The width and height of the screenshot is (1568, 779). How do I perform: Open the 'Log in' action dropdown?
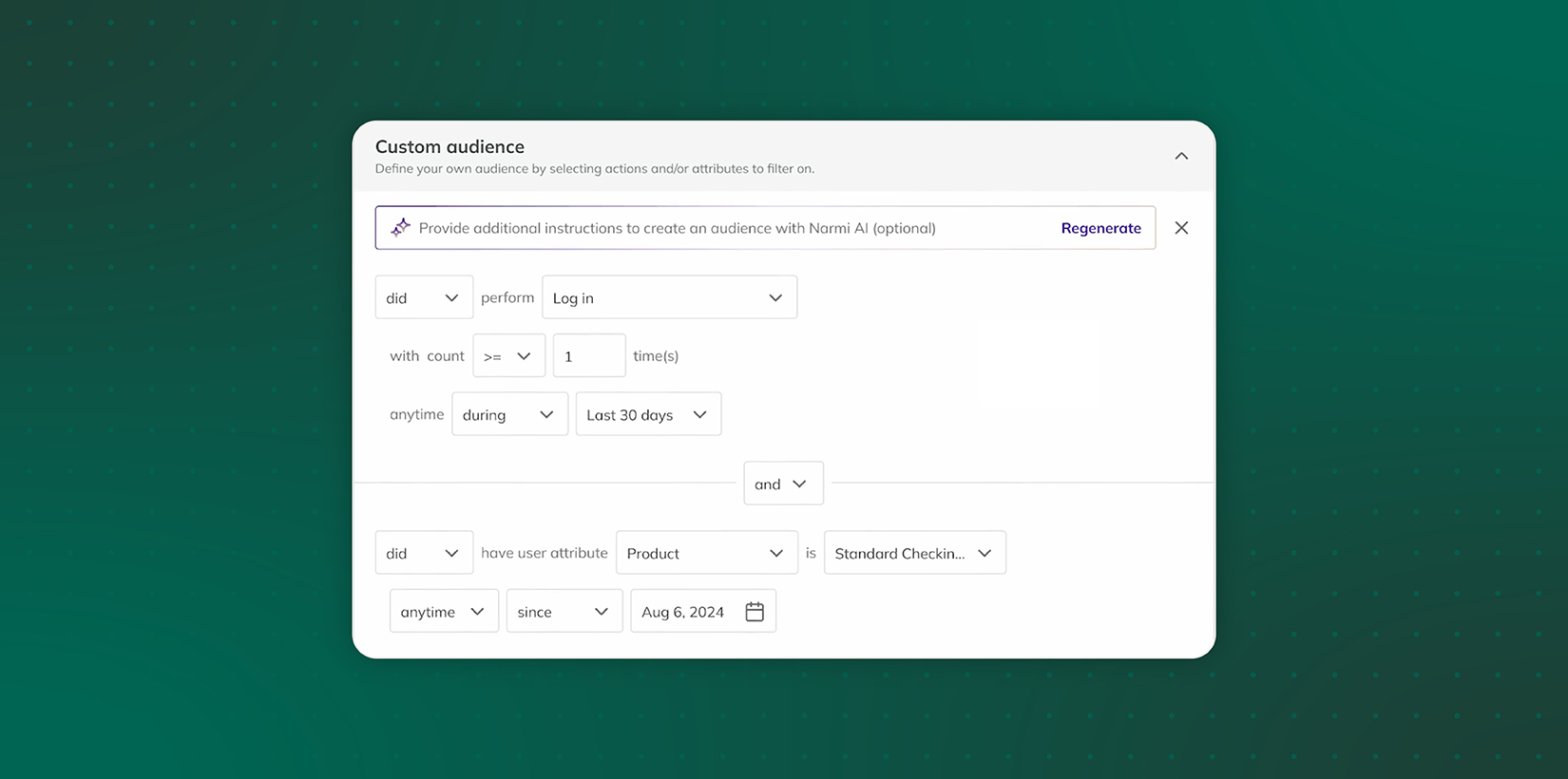click(669, 297)
